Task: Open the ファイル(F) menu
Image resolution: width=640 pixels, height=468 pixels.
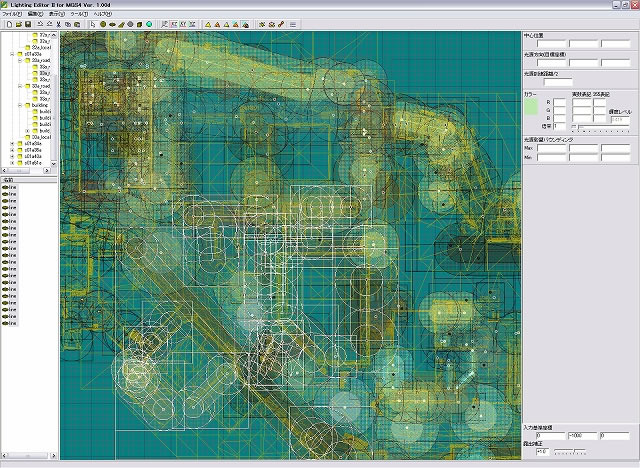Action: click(x=10, y=14)
